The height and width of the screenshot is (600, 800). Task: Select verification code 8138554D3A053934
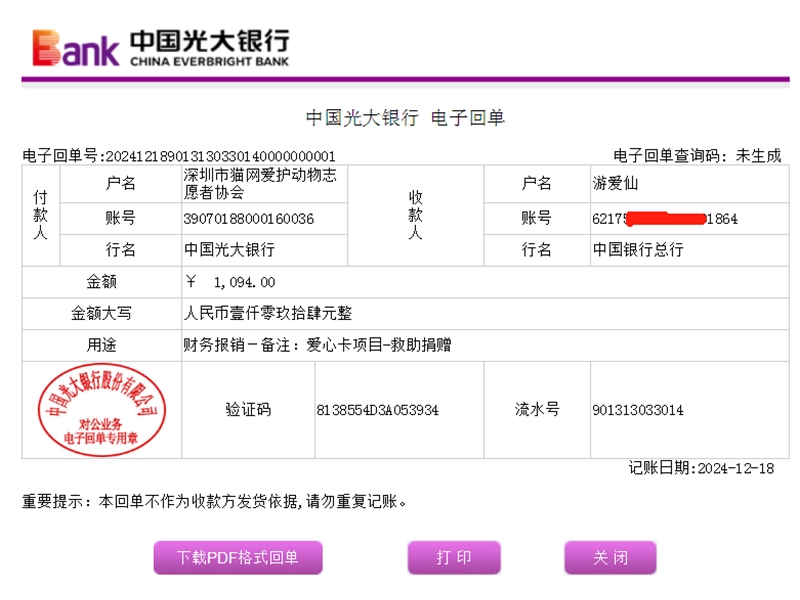[x=378, y=410]
